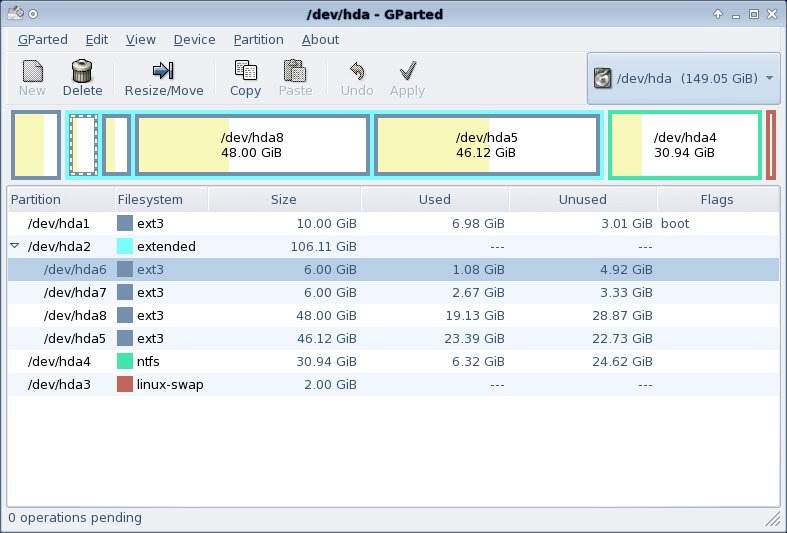Click the 24.62 GiB unused value
Viewport: 787px width, 533px height.
point(622,361)
